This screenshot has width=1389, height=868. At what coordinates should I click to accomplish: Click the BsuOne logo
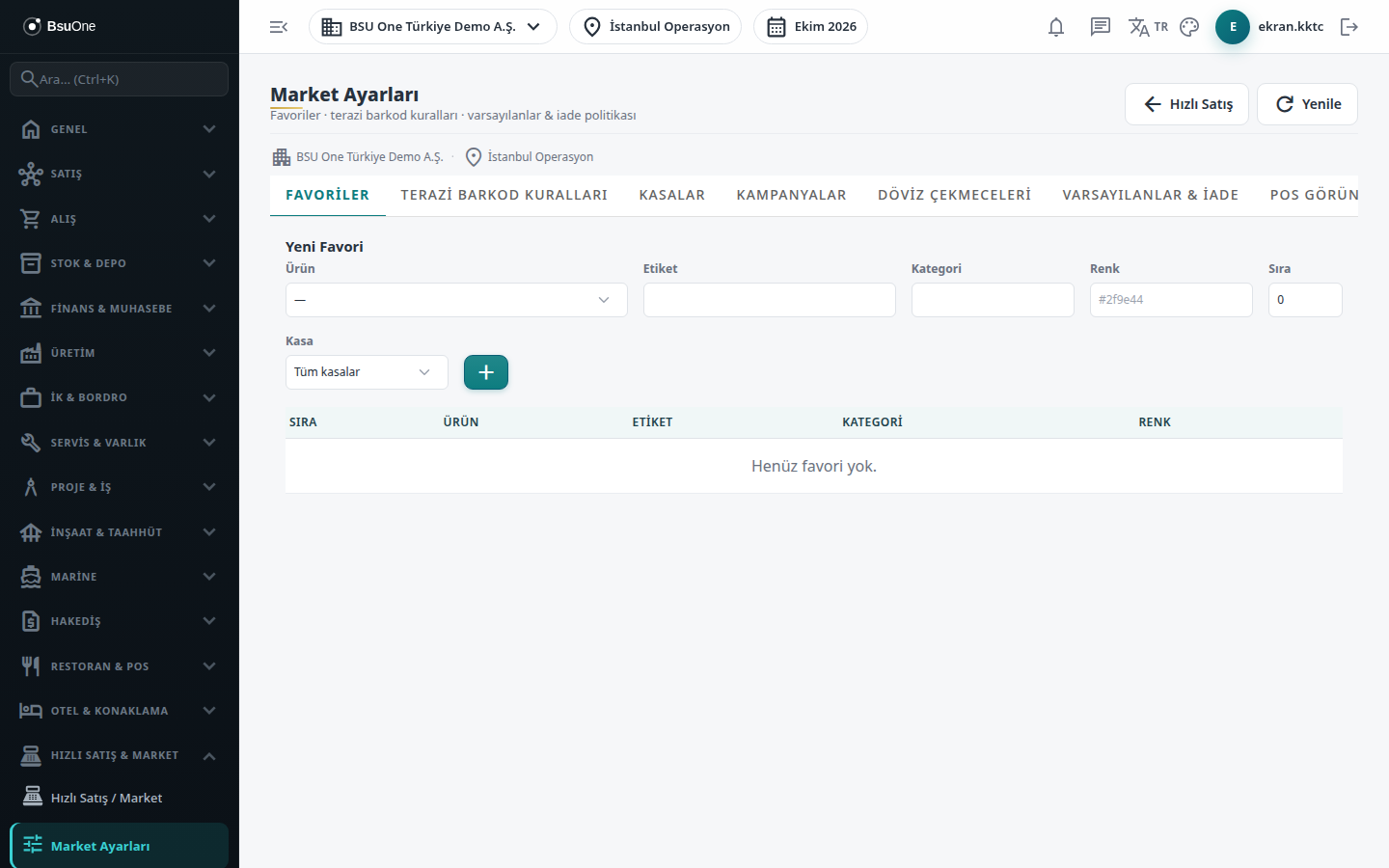(x=60, y=26)
